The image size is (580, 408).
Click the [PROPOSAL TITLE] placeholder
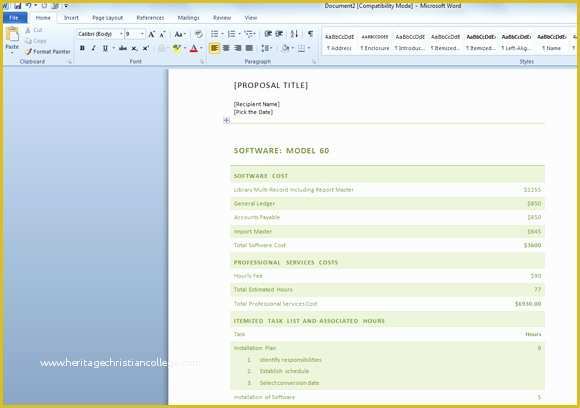pyautogui.click(x=271, y=85)
